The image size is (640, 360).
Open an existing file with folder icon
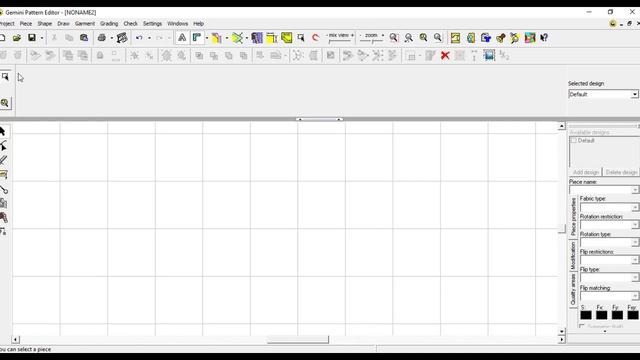click(x=17, y=38)
